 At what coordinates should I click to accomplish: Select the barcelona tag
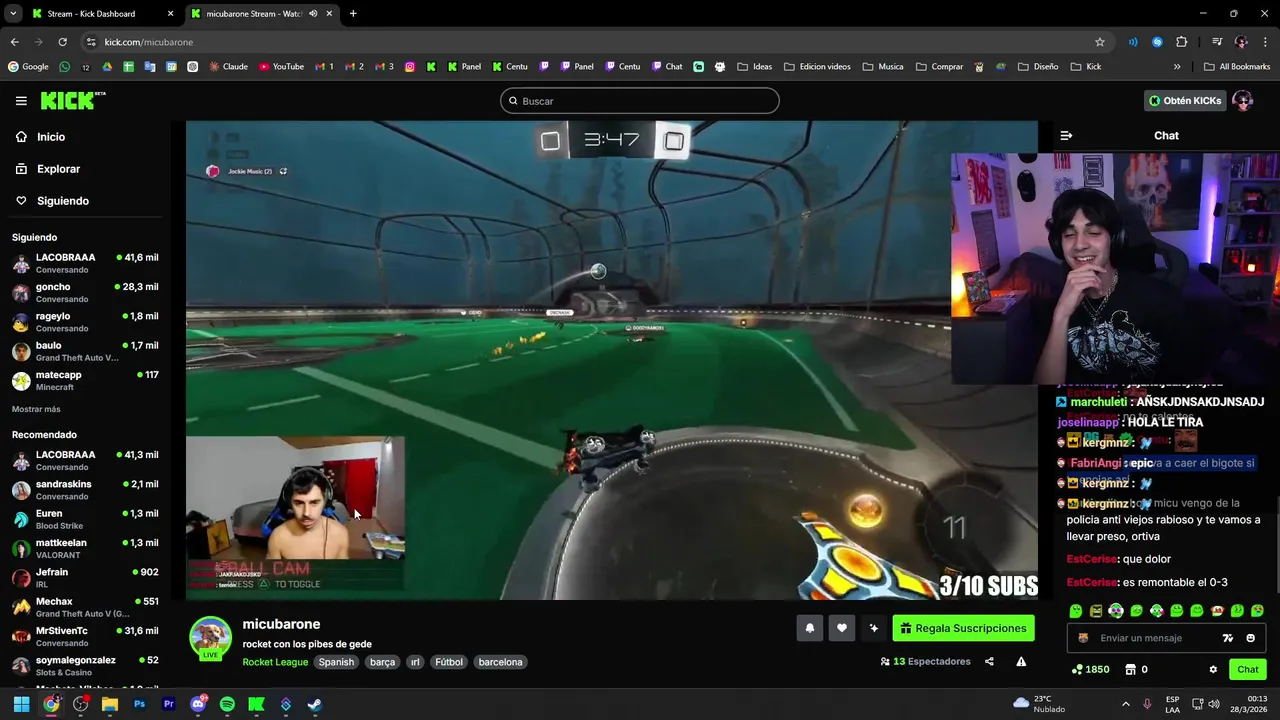click(x=500, y=662)
